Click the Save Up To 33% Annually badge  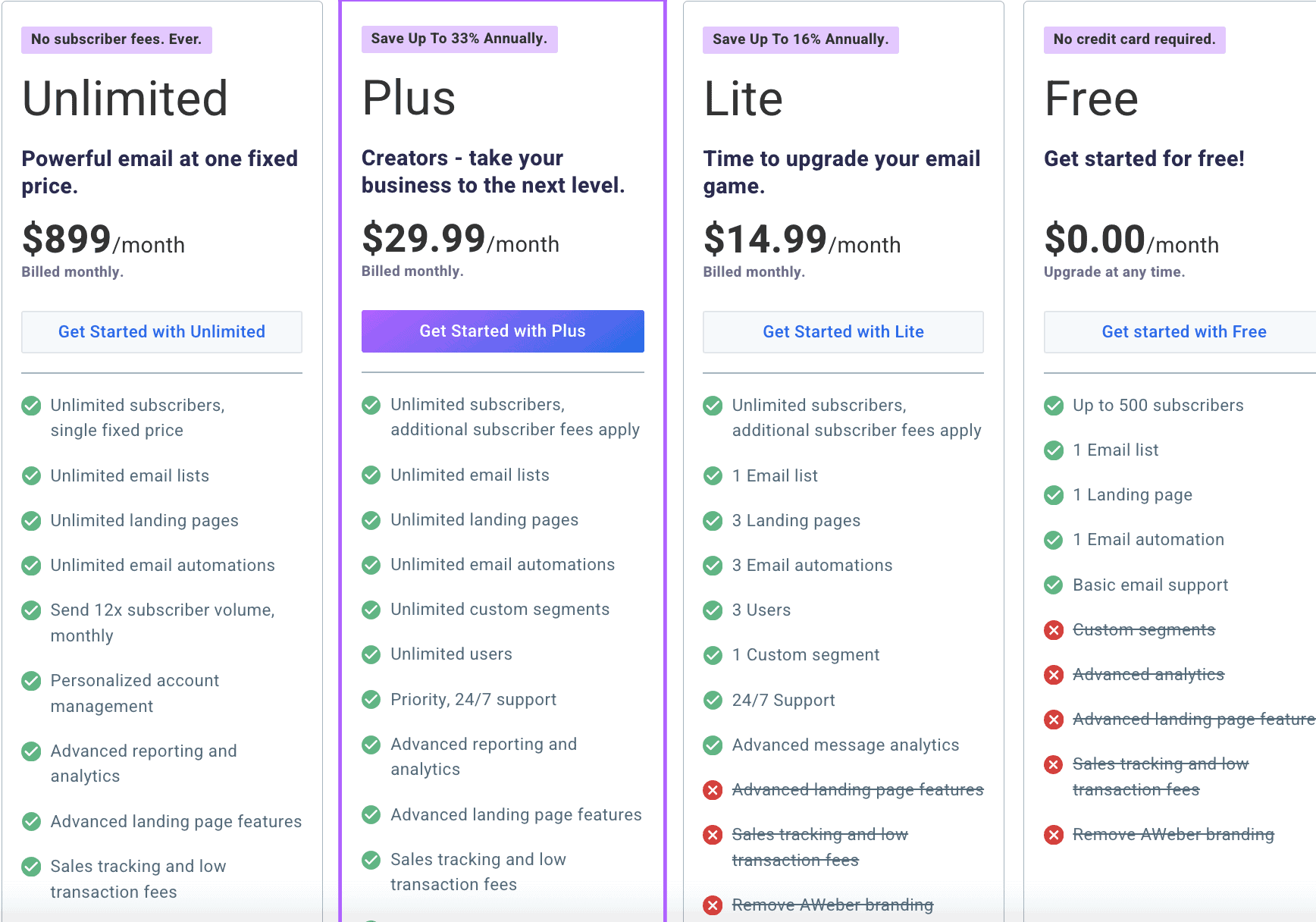pyautogui.click(x=459, y=39)
